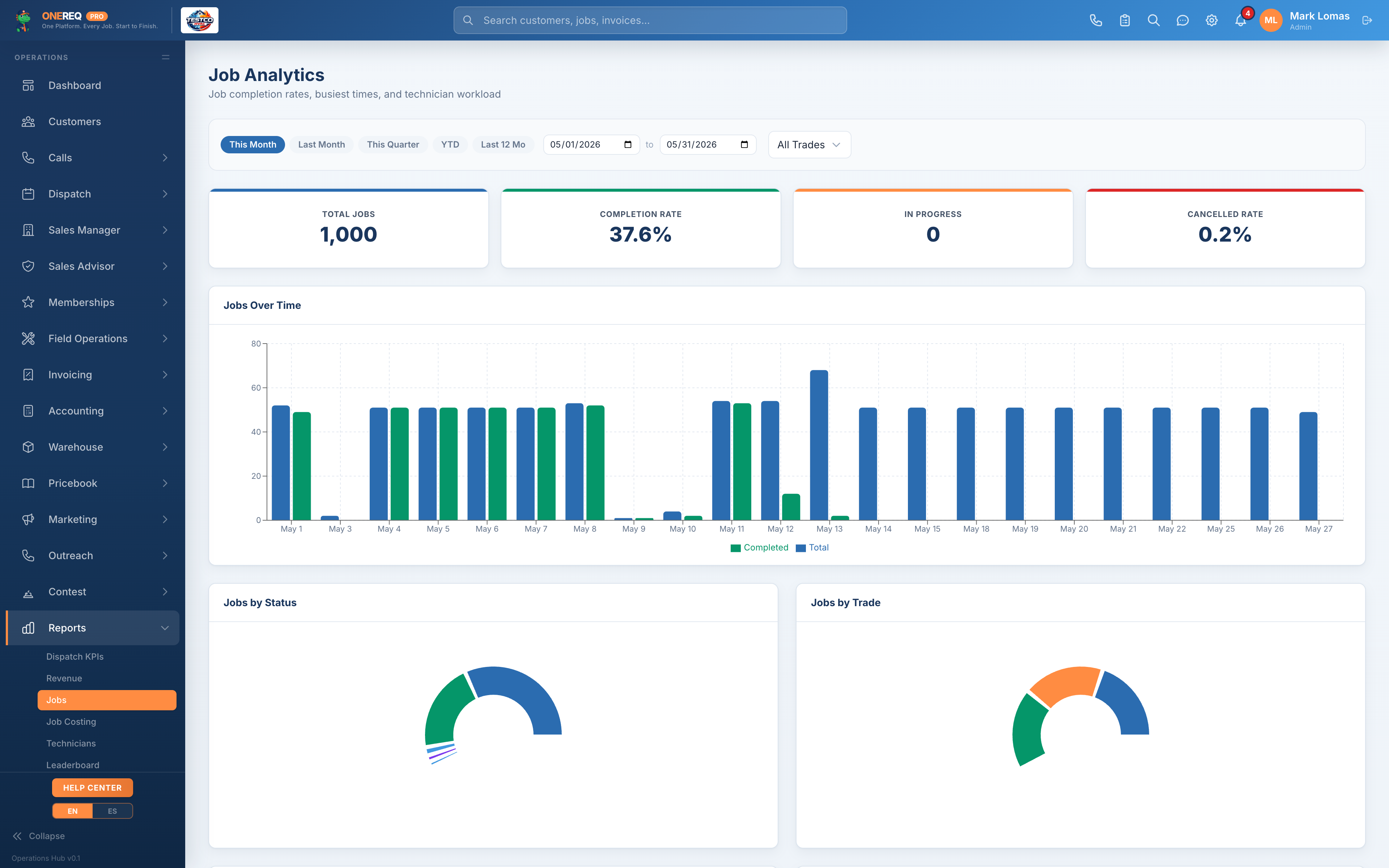Click the Customers people icon
This screenshot has height=868, width=1389.
28,122
